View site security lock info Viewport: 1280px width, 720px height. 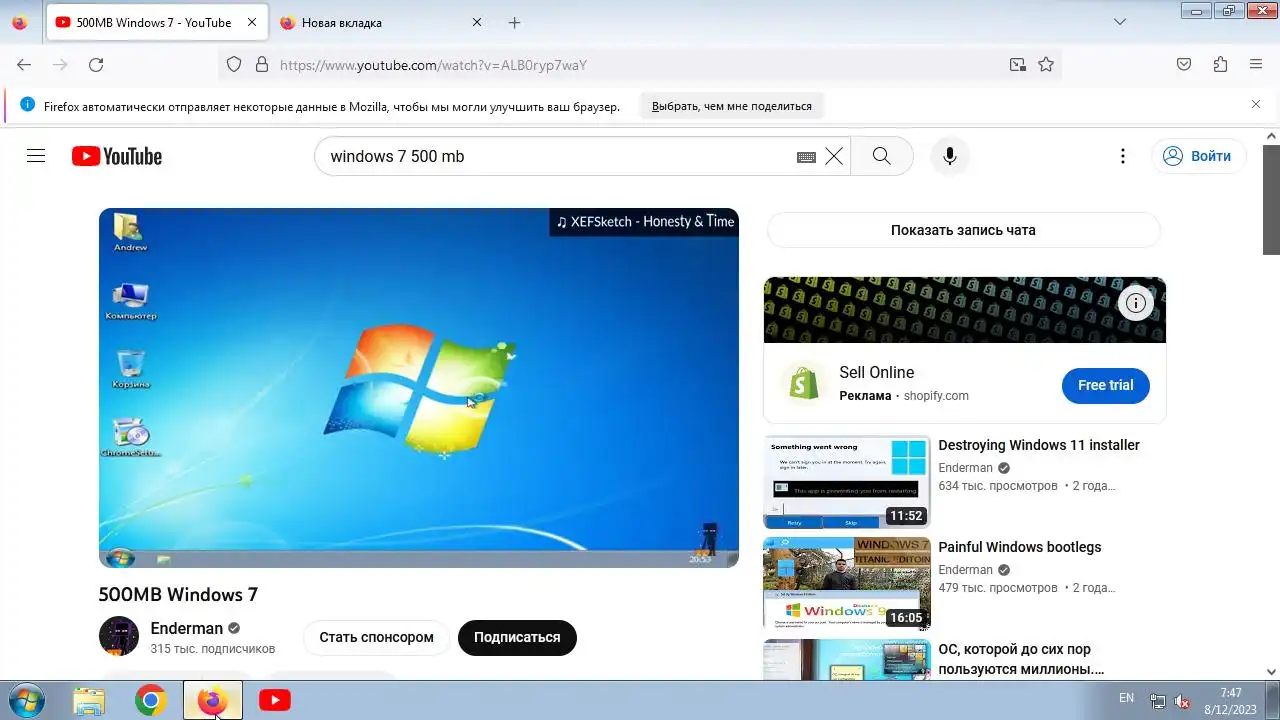pyautogui.click(x=262, y=65)
